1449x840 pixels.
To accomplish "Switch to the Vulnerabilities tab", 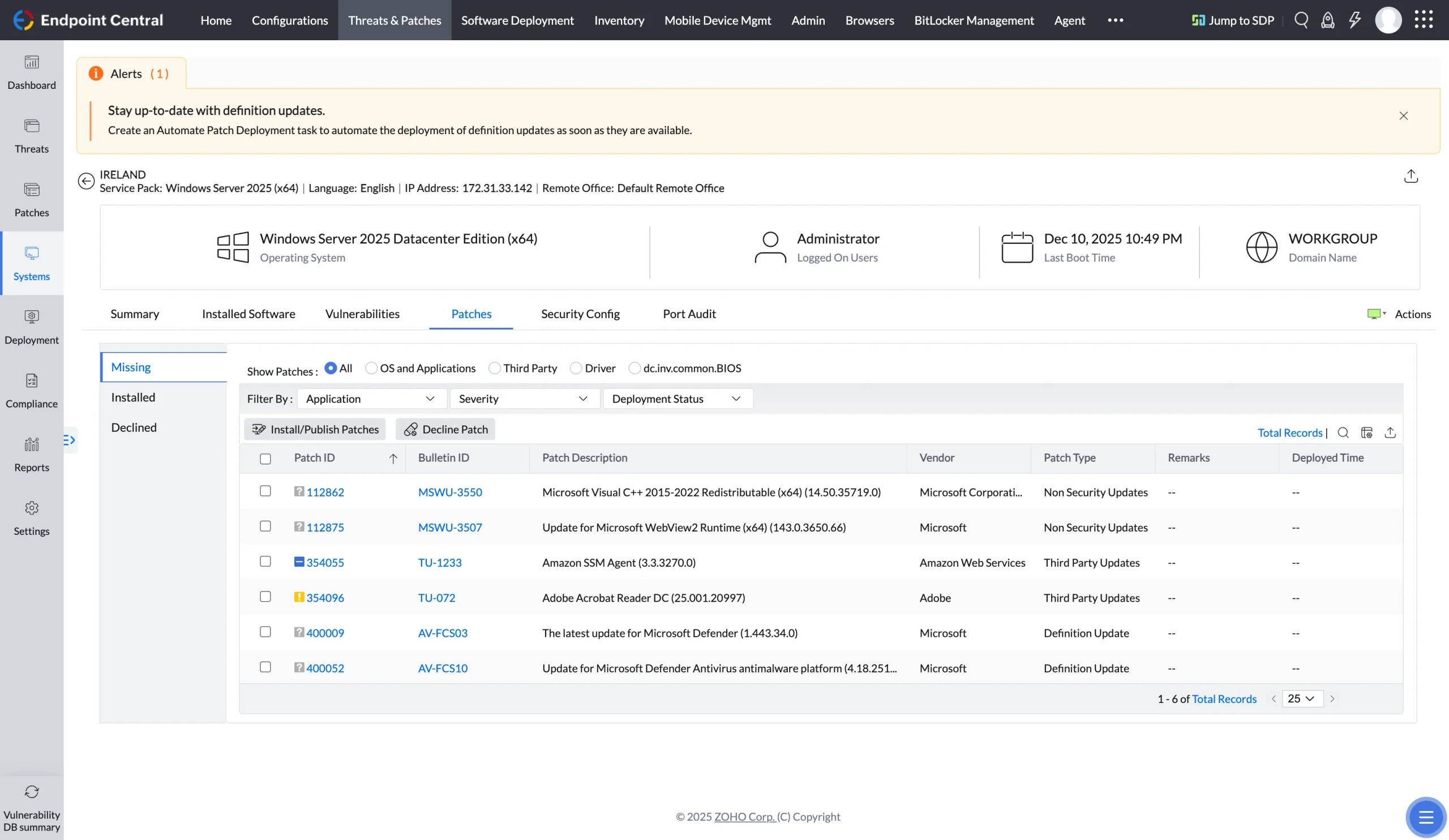I will coord(362,314).
